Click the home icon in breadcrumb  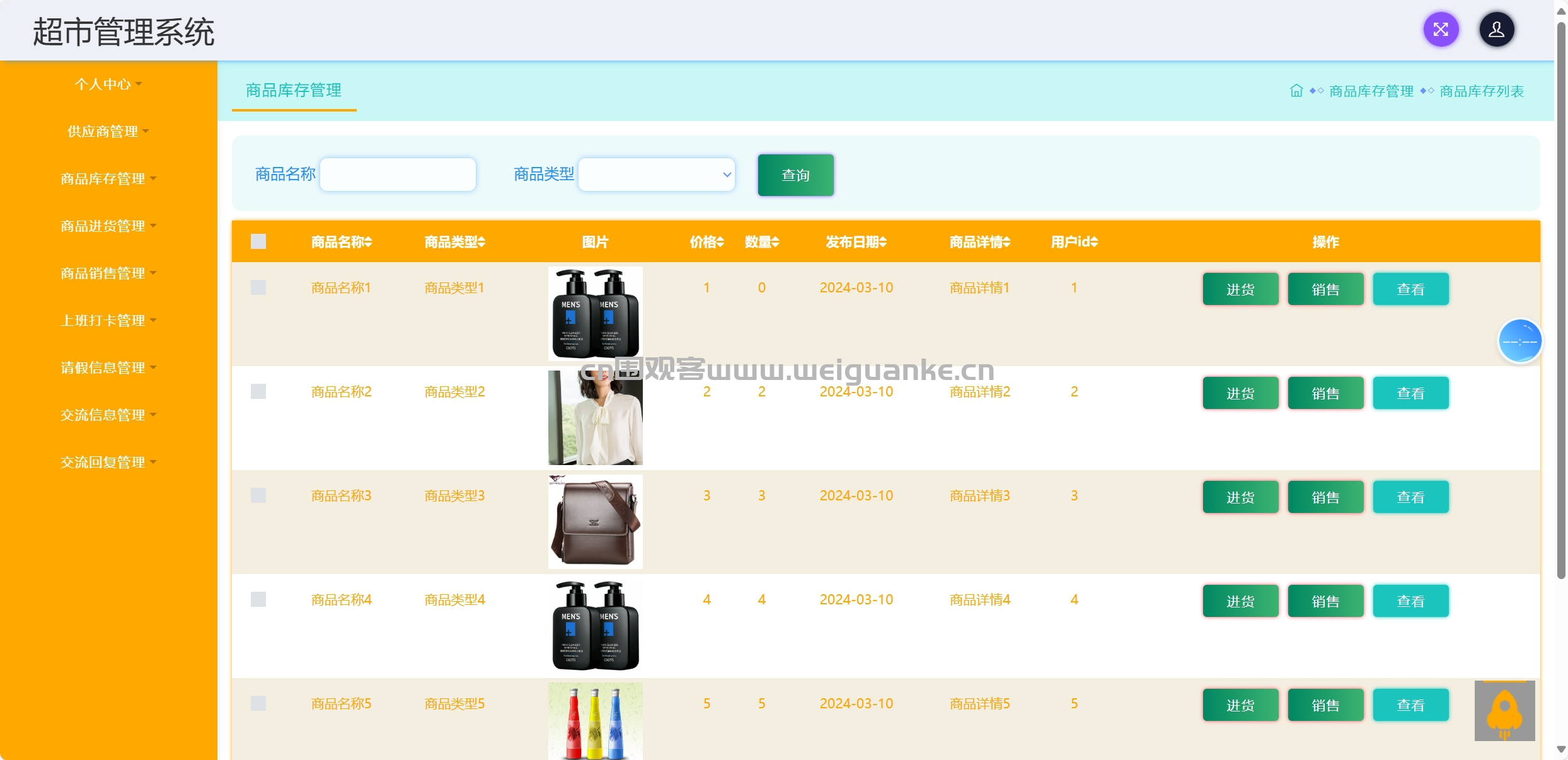pos(1296,91)
